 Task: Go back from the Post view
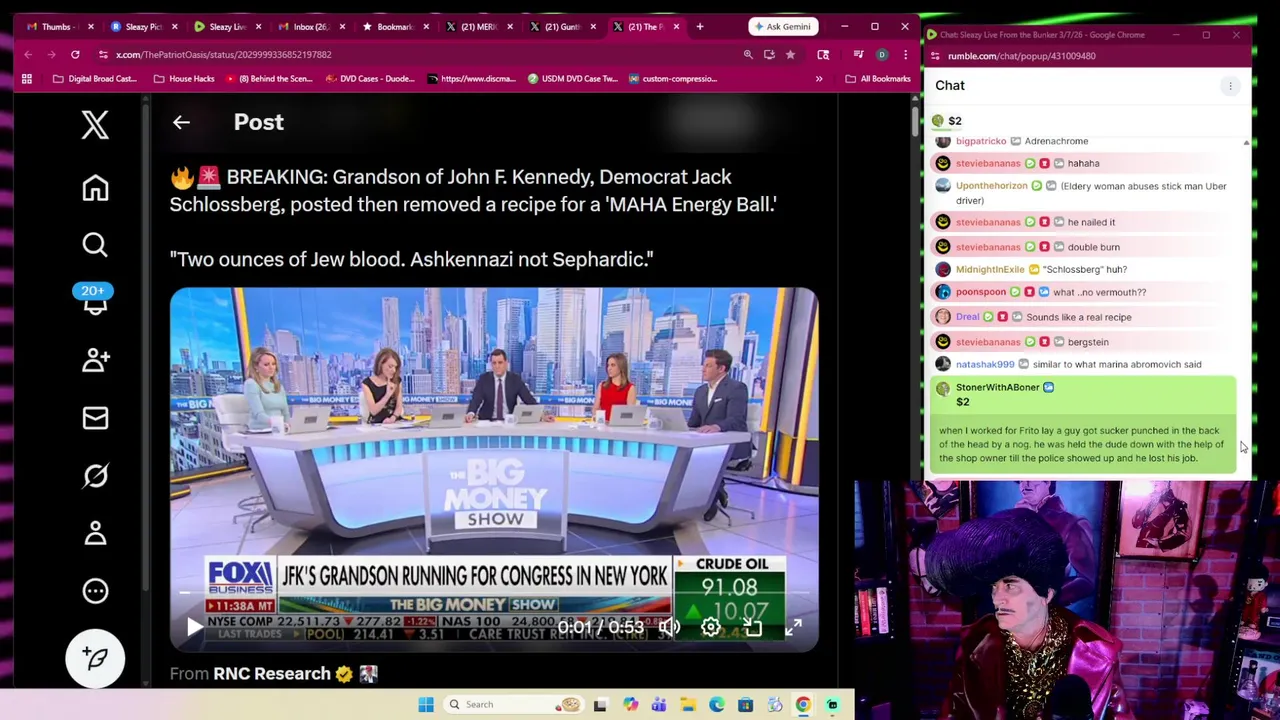pyautogui.click(x=181, y=122)
